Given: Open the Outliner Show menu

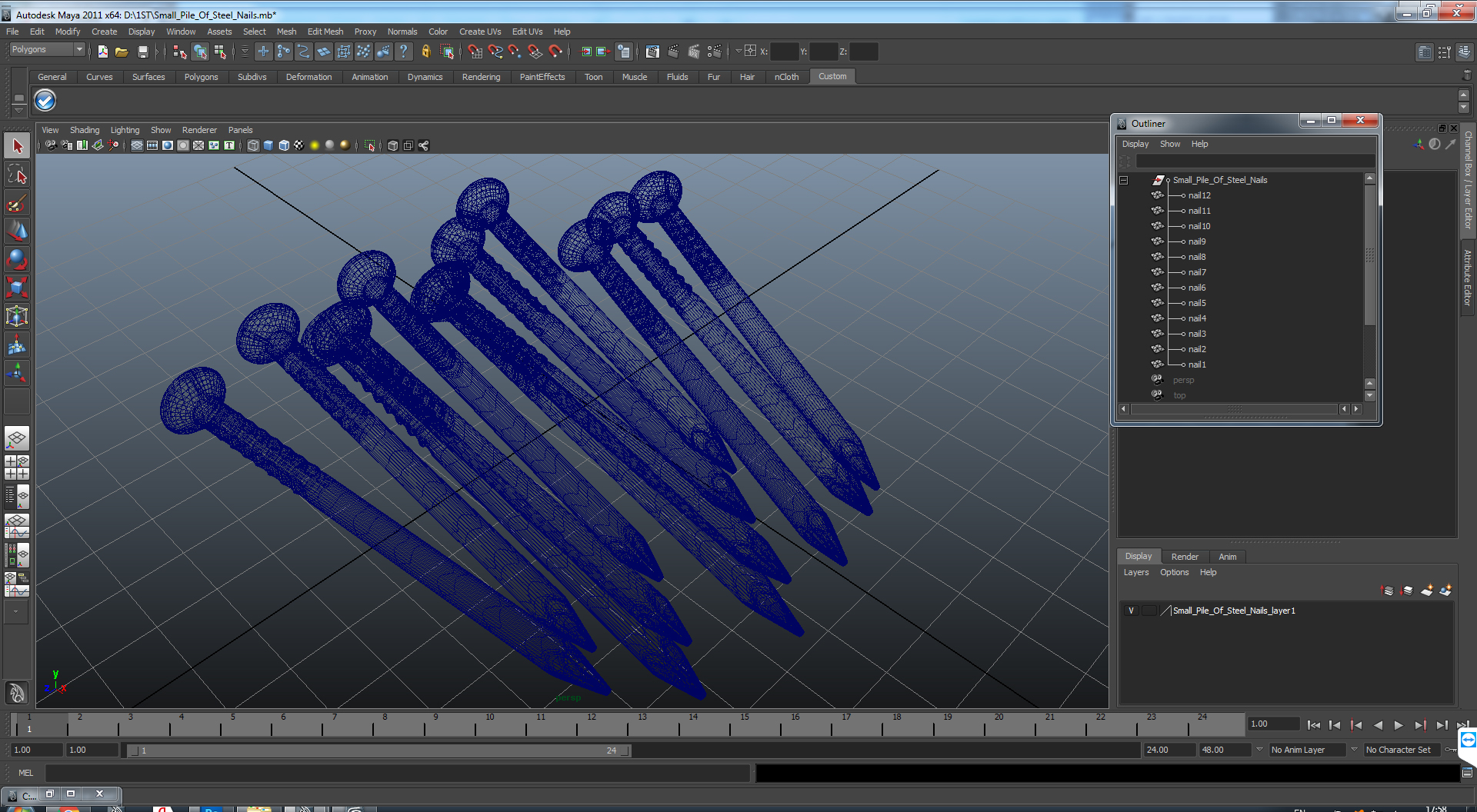Looking at the screenshot, I should [1170, 144].
